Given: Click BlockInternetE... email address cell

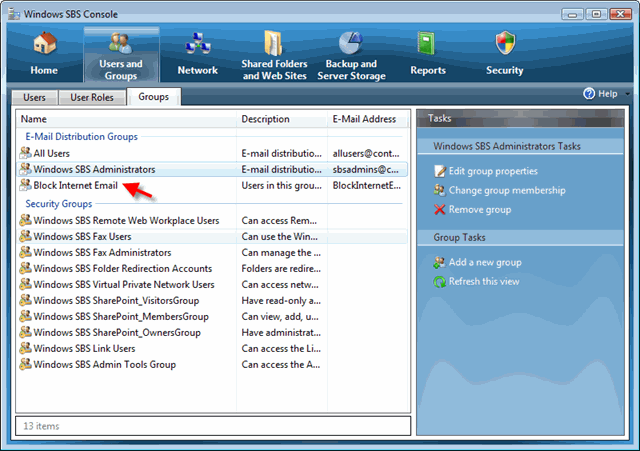Looking at the screenshot, I should click(x=367, y=185).
